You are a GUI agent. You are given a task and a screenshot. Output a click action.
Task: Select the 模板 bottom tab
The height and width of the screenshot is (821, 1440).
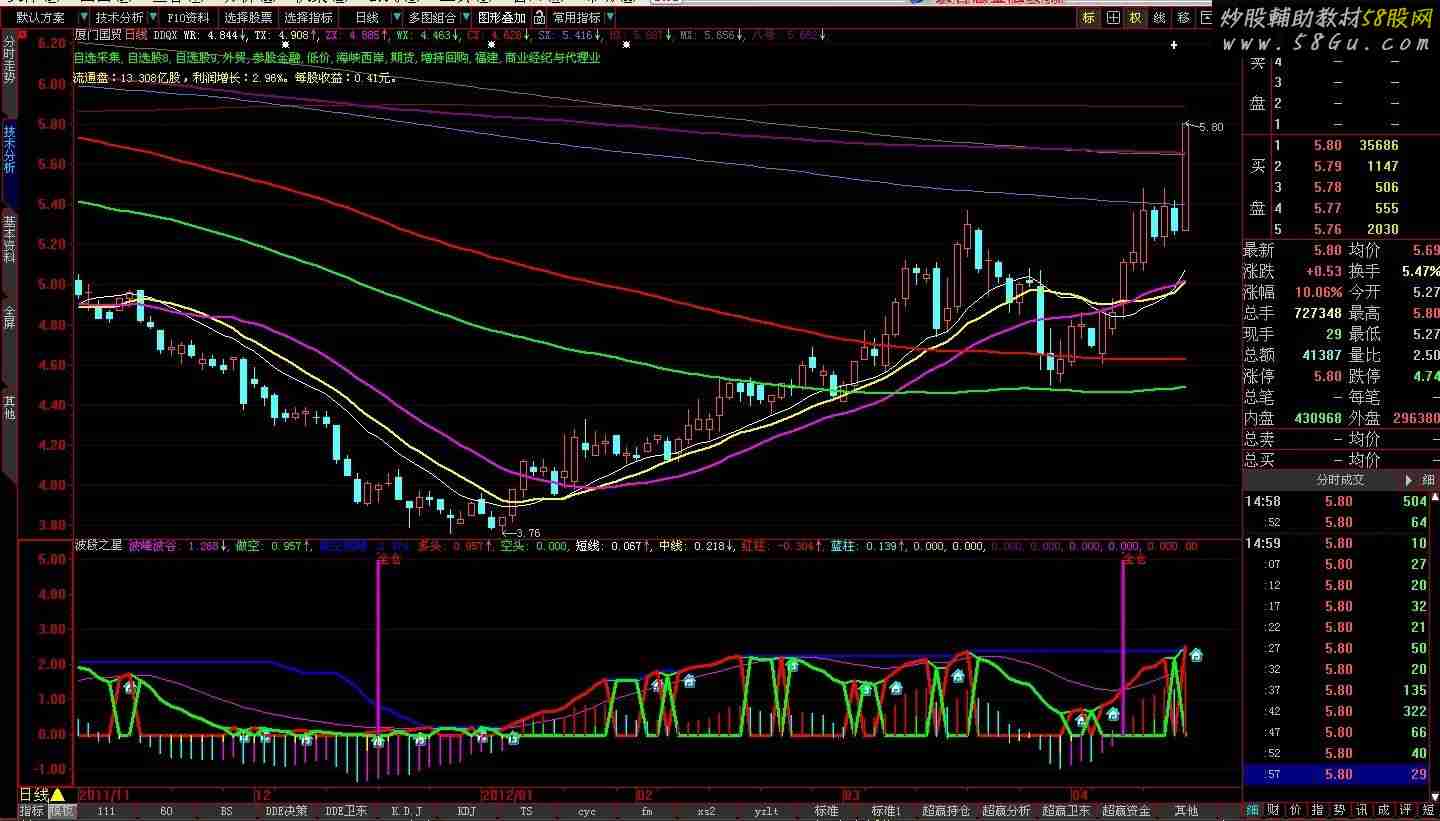pyautogui.click(x=62, y=811)
